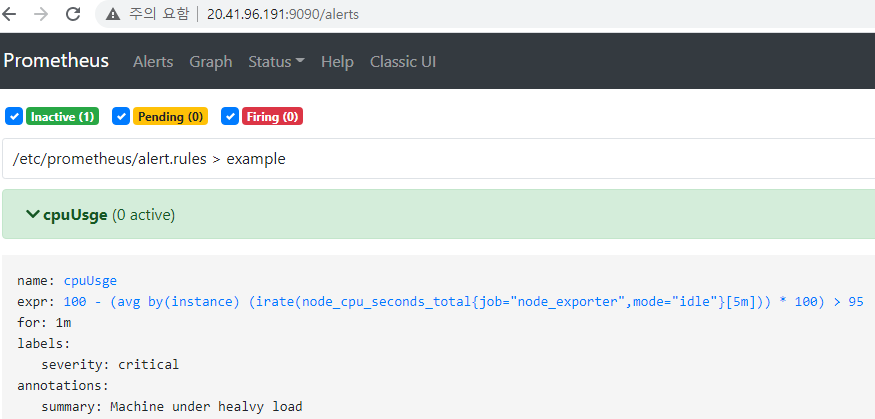Click the Prometheus brand logo text

coord(56,61)
